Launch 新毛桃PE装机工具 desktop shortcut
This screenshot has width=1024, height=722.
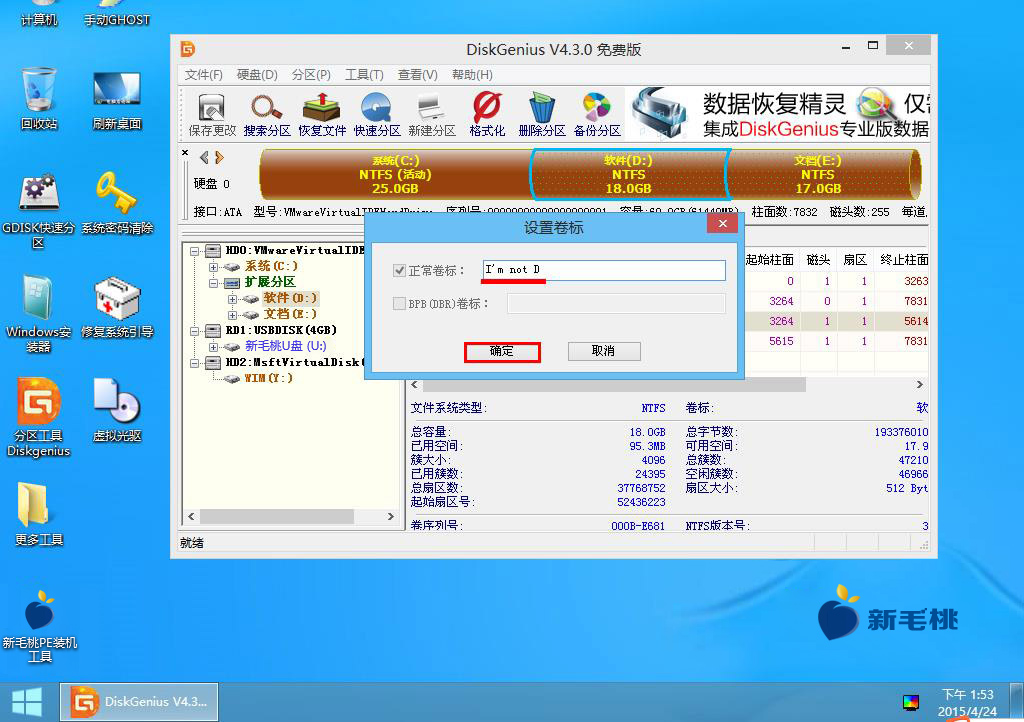(x=39, y=625)
